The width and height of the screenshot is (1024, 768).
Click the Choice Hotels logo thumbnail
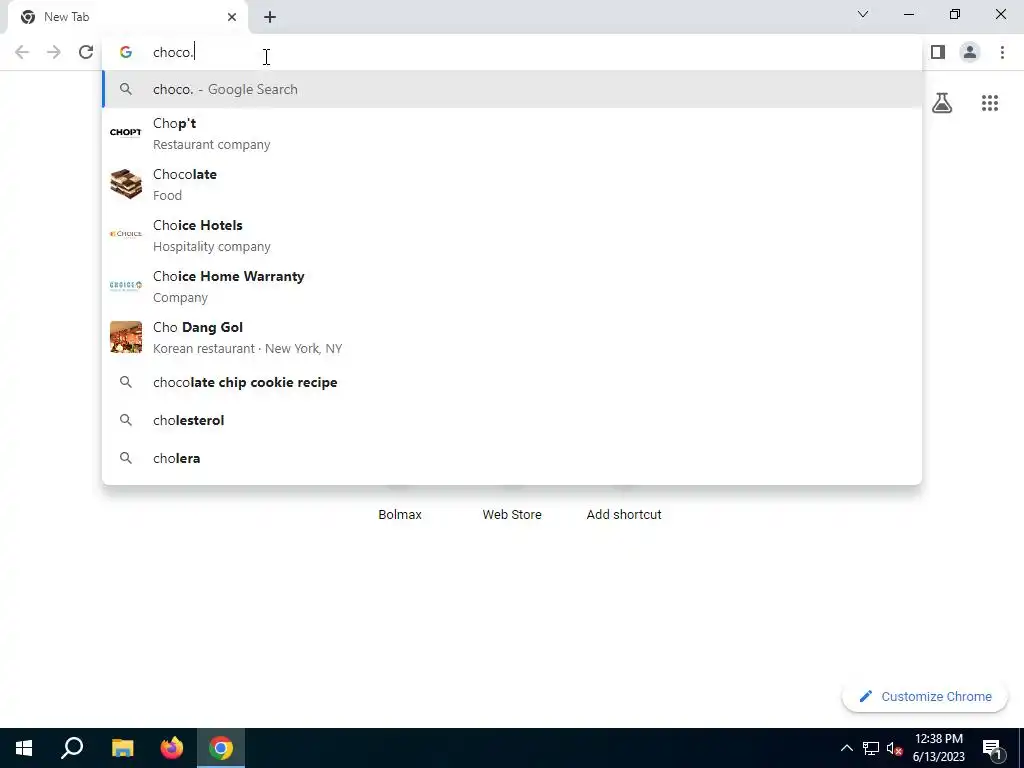click(x=125, y=234)
